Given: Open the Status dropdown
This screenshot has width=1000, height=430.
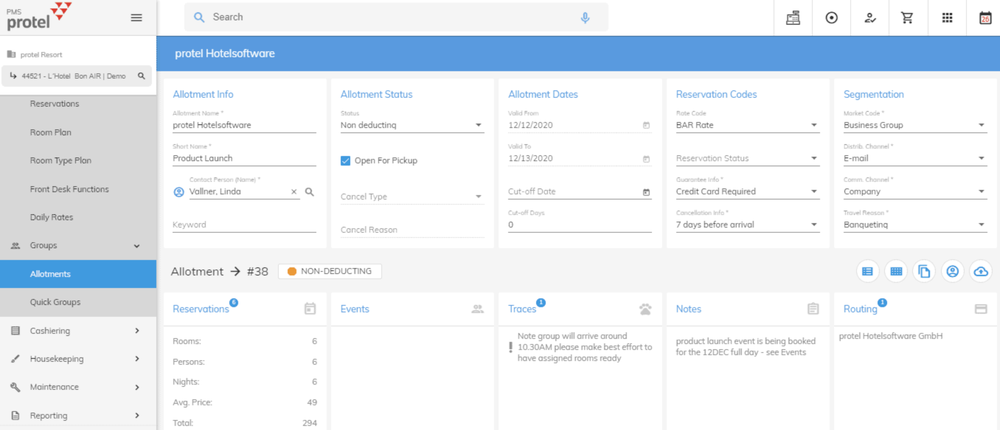Looking at the screenshot, I should pos(411,126).
